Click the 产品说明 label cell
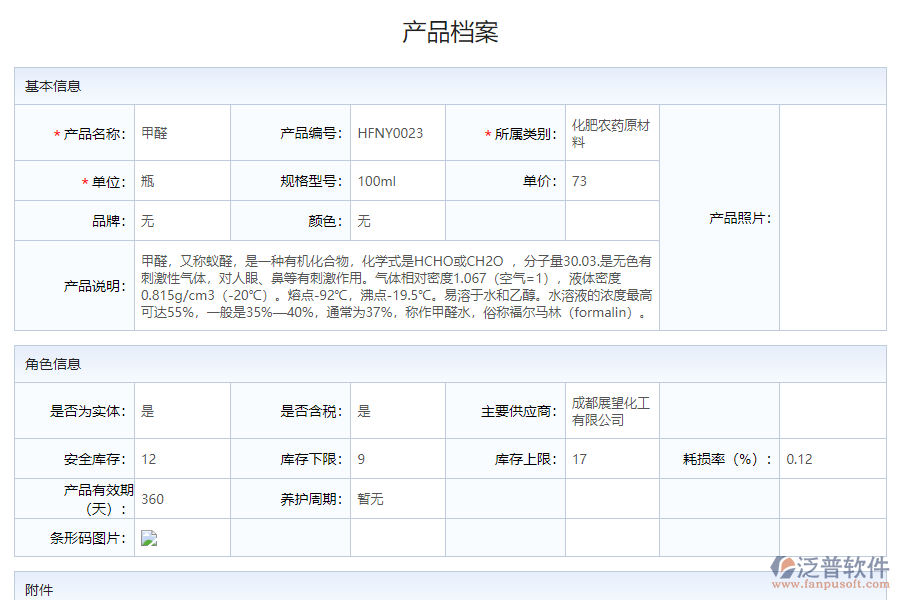Image resolution: width=900 pixels, height=600 pixels. [96, 283]
